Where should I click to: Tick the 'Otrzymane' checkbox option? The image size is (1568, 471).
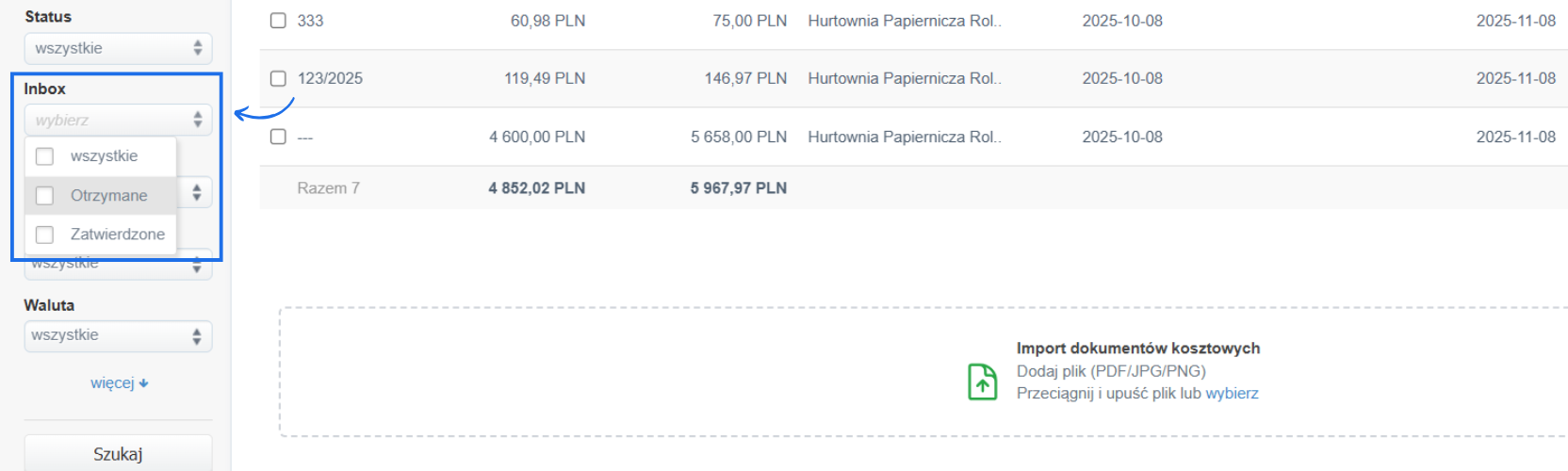tap(44, 196)
